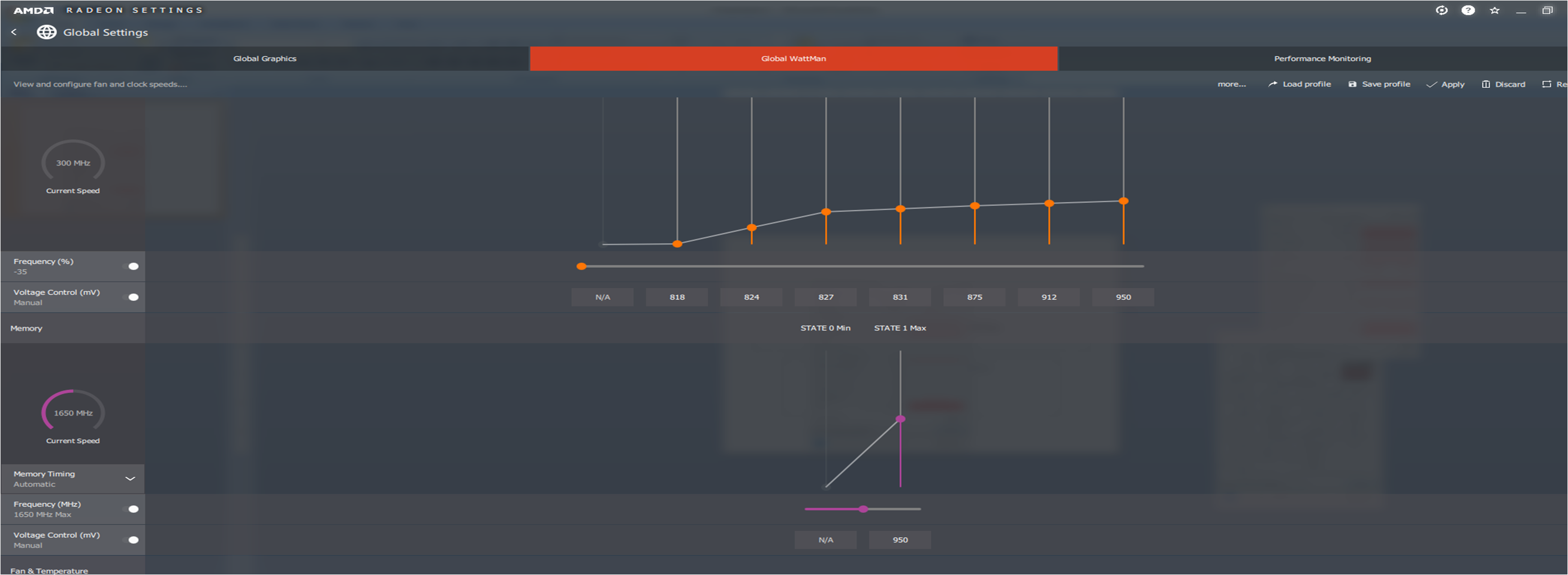Screen dimensions: 1568x575
Task: Toggle memory Voltage Control (mV) switch
Action: pos(131,540)
